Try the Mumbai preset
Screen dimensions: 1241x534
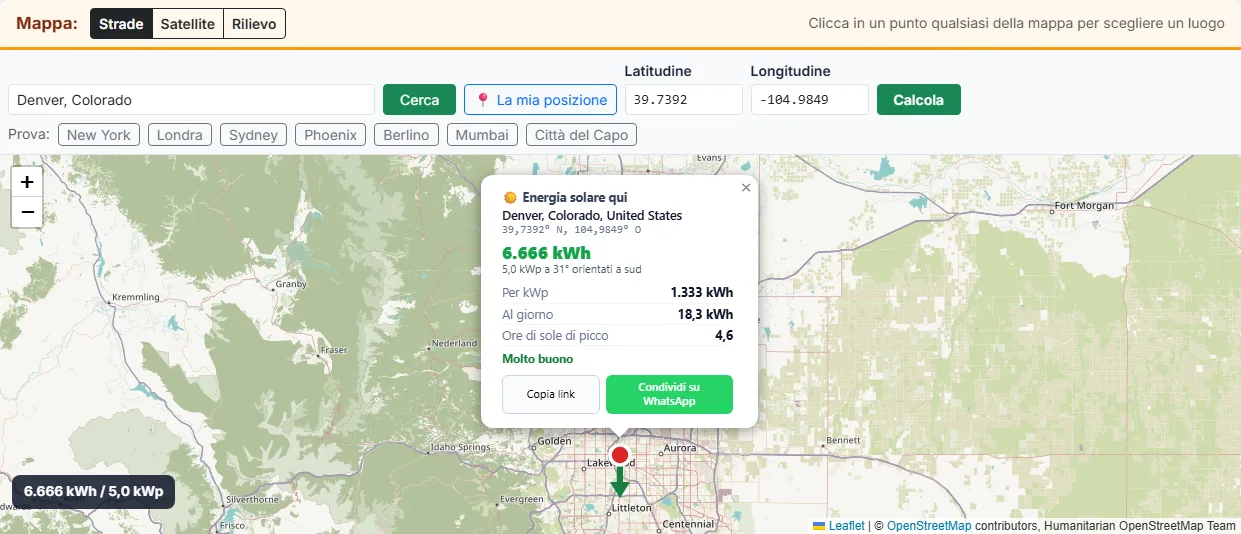coord(483,135)
